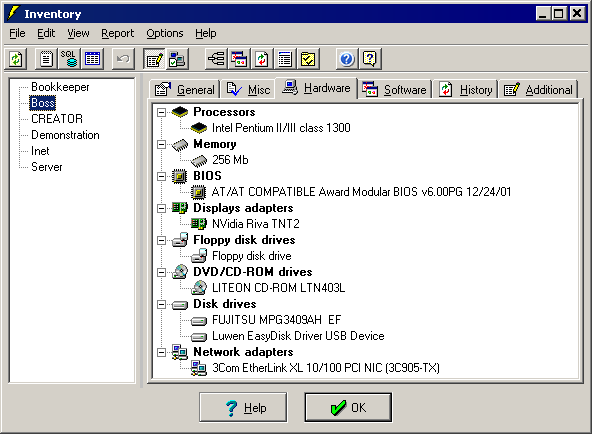Click the Processors chip category icon
Screen dimensions: 592x434
[x=180, y=112]
